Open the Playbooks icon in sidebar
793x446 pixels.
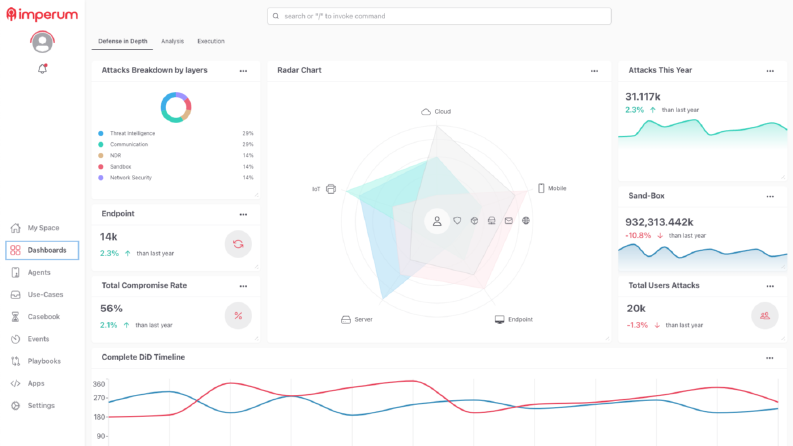[16, 361]
